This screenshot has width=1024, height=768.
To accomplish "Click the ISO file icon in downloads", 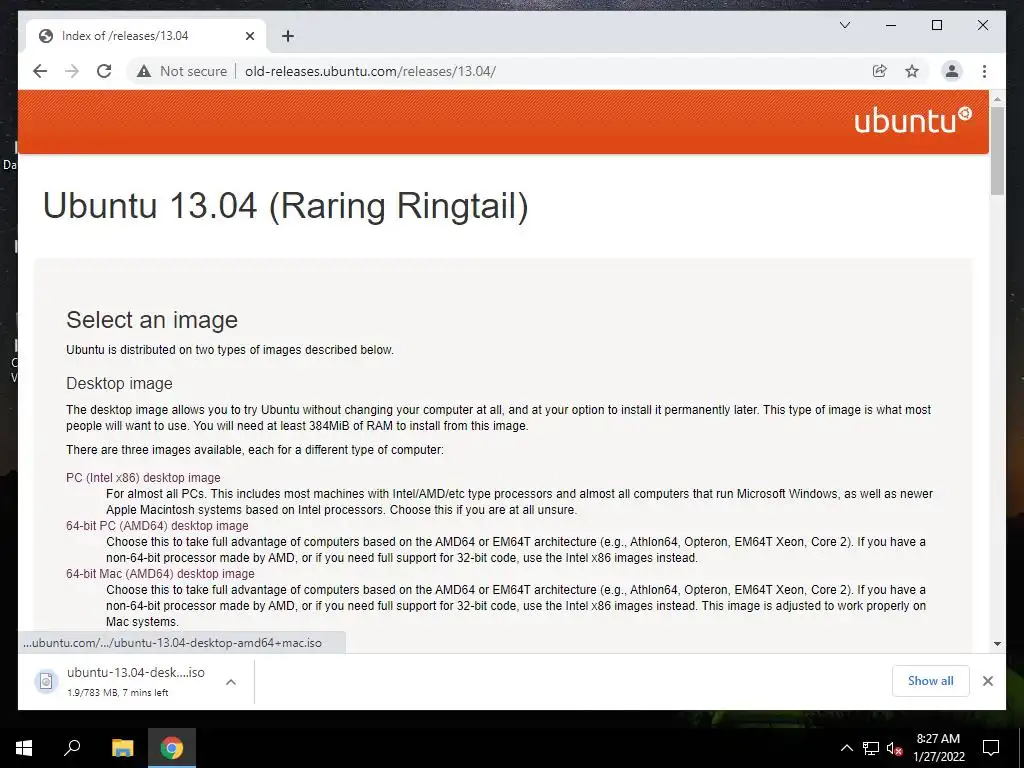I will 46,681.
